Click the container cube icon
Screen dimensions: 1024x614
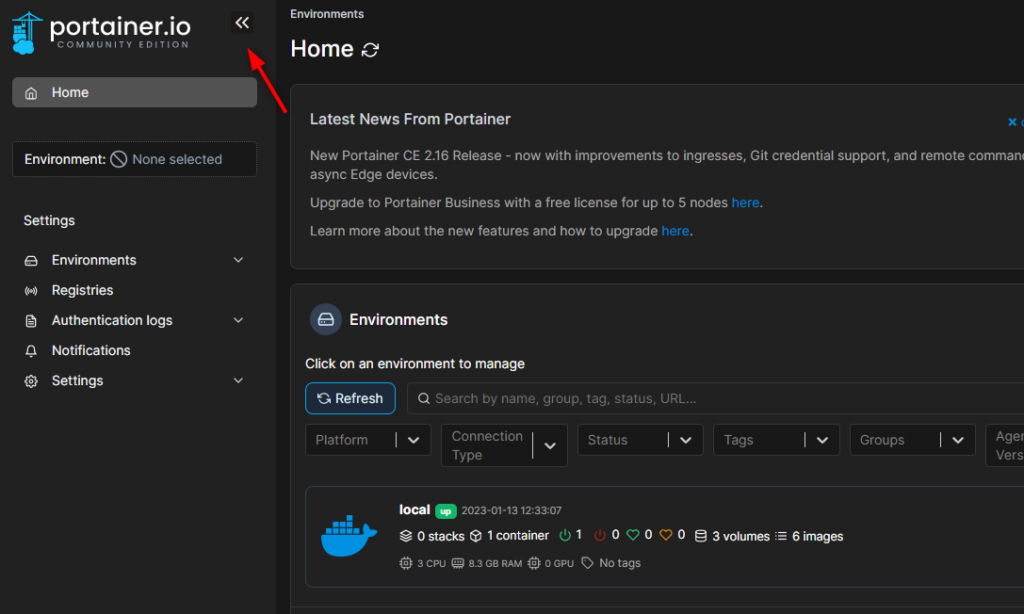pyautogui.click(x=476, y=536)
